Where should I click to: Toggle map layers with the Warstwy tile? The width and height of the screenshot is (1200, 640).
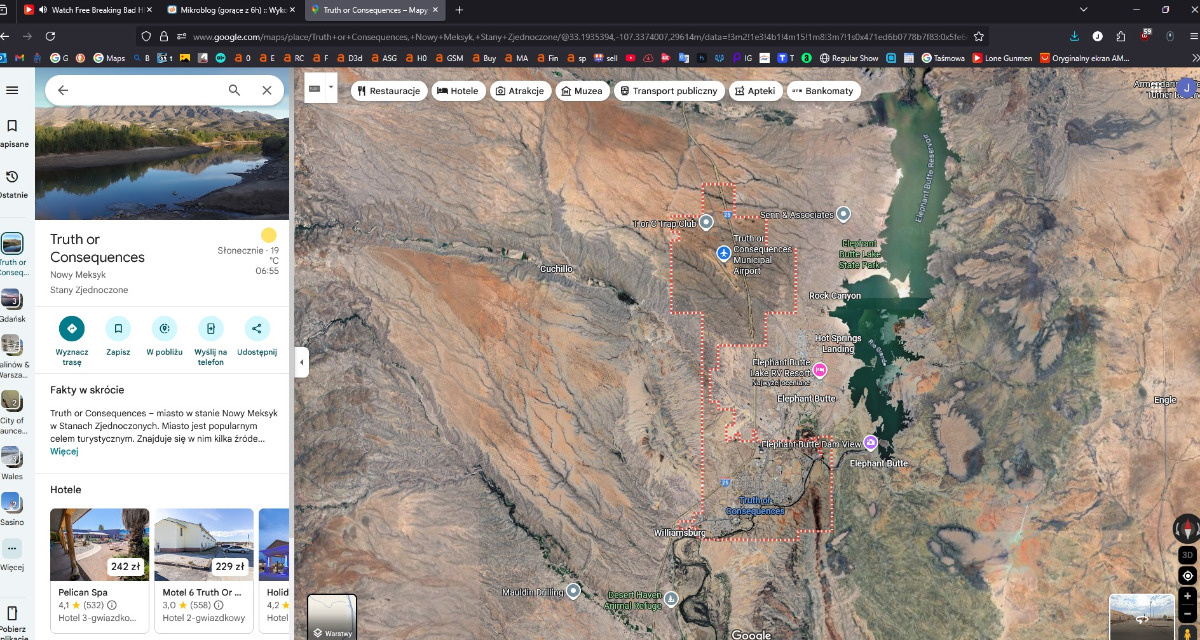(x=332, y=617)
